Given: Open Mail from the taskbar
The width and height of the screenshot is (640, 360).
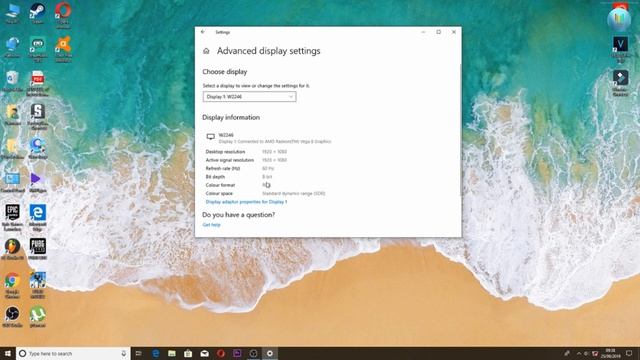Looking at the screenshot, I should click(204, 353).
